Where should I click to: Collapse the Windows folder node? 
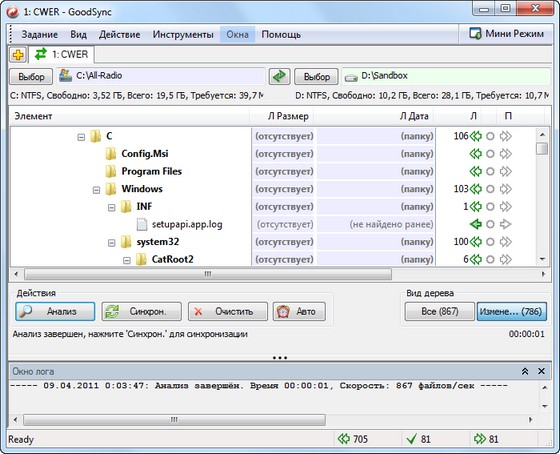coord(96,190)
